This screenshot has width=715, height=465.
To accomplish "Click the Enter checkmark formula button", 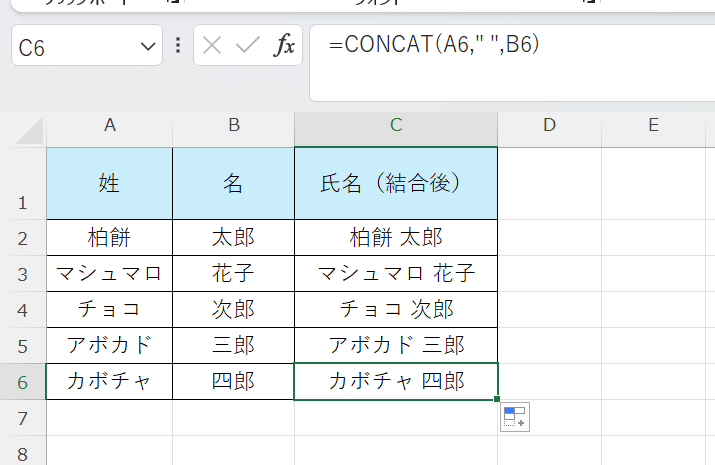I will pos(247,46).
